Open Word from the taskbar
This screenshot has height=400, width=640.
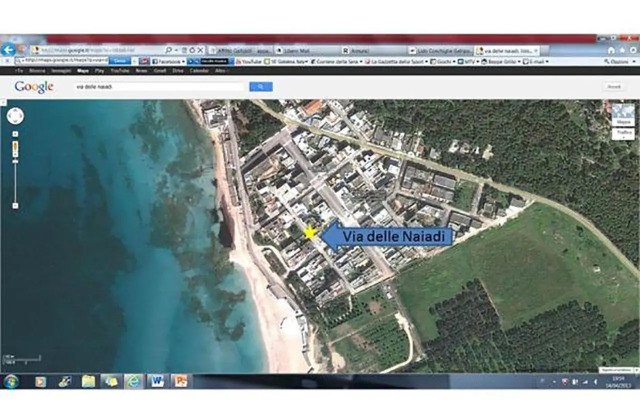coord(157,381)
